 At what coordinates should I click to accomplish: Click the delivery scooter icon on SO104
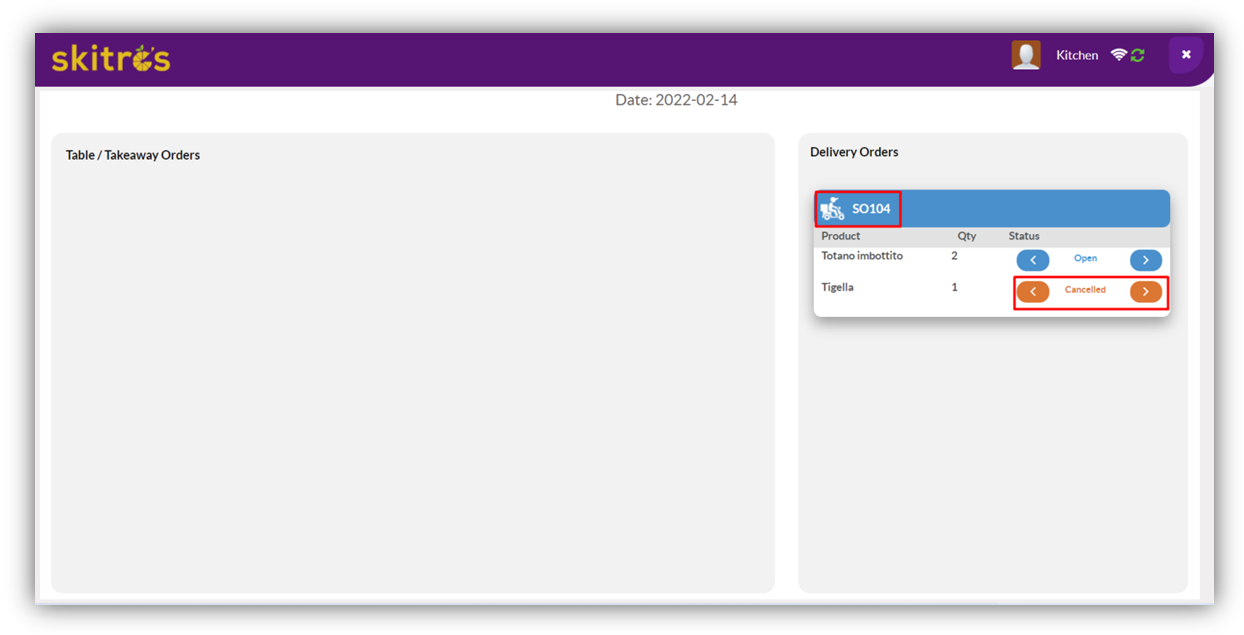(831, 209)
